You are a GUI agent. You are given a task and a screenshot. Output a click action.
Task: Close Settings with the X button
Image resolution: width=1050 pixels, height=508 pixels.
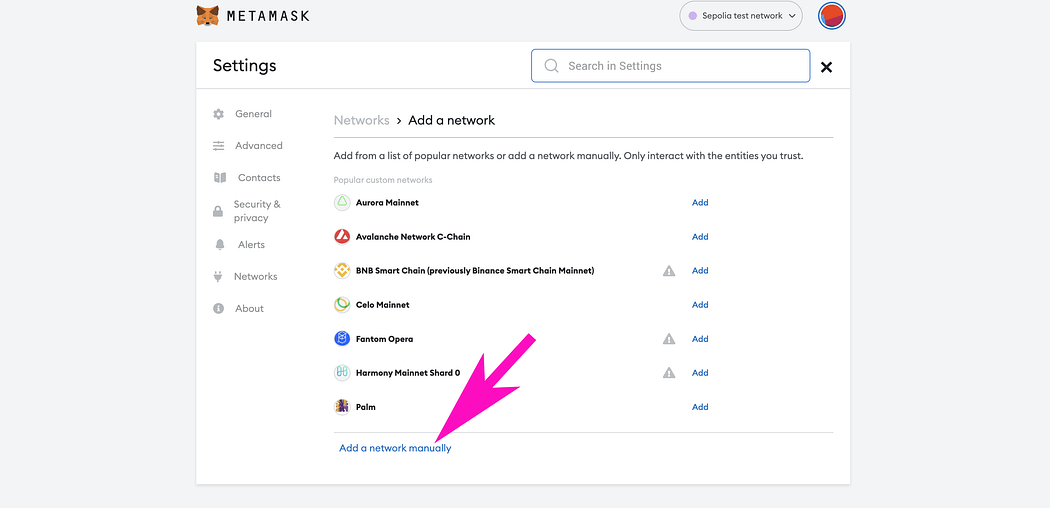(x=826, y=66)
